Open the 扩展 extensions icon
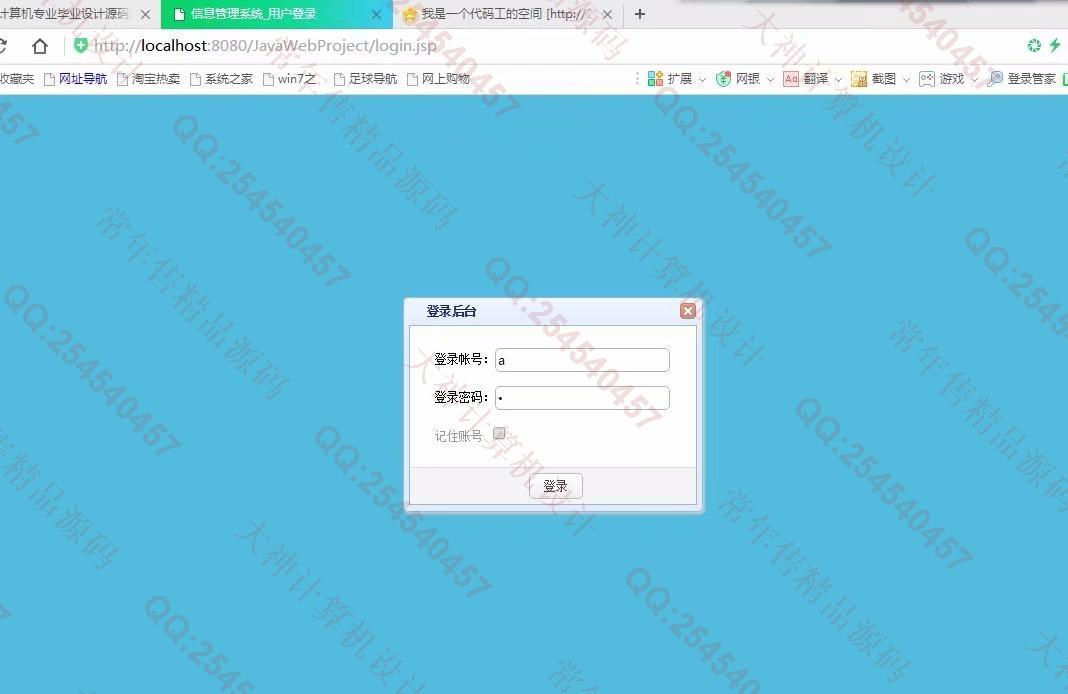This screenshot has width=1068, height=694. (655, 79)
